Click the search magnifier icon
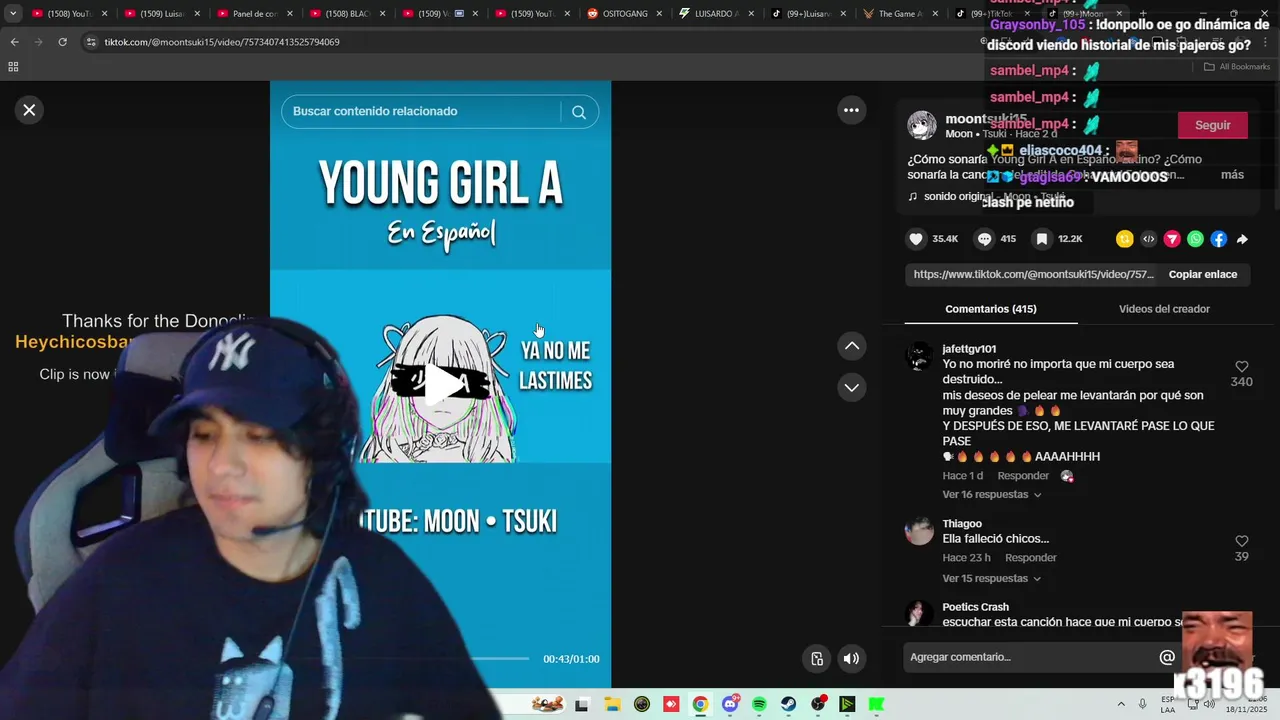 [579, 112]
